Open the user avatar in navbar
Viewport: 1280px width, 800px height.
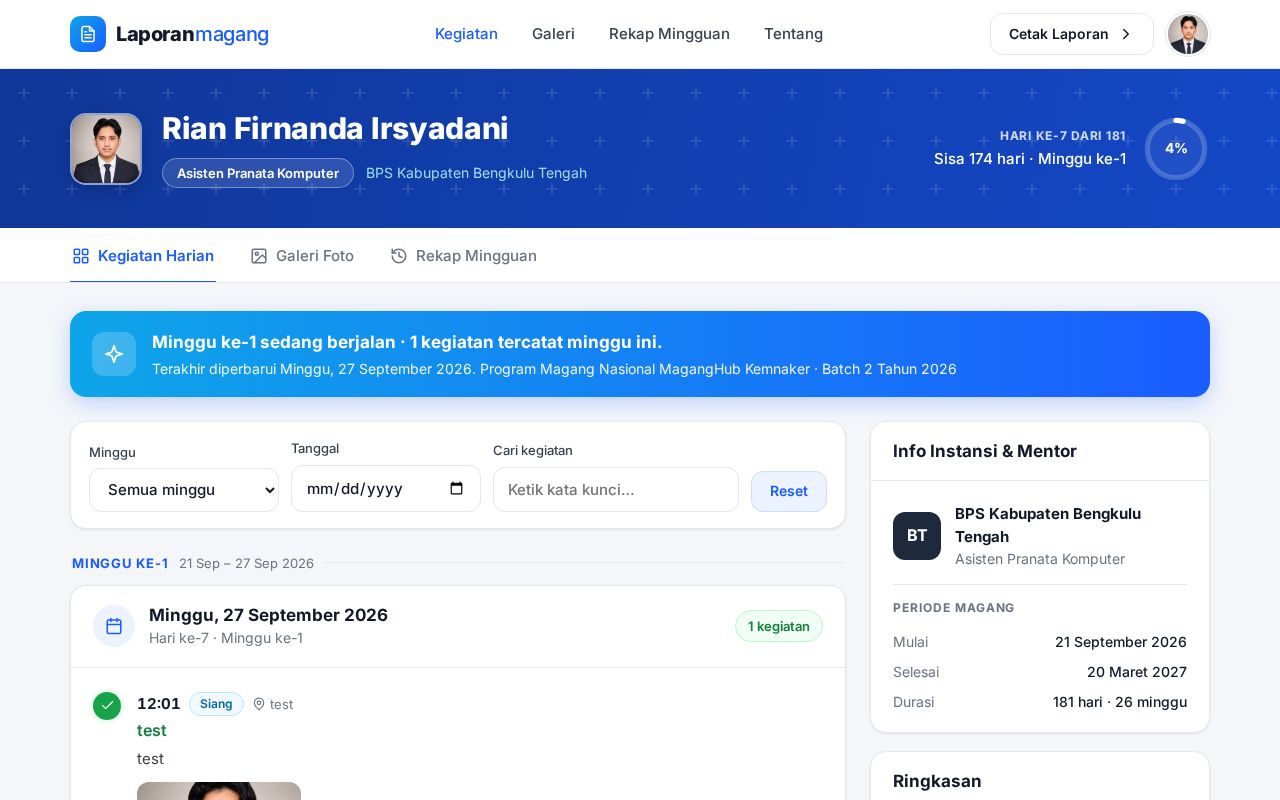click(1188, 34)
